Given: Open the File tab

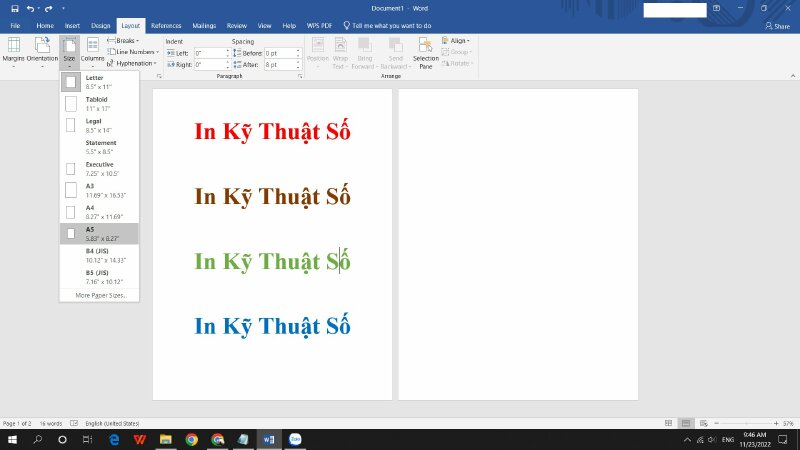Looking at the screenshot, I should 15,26.
